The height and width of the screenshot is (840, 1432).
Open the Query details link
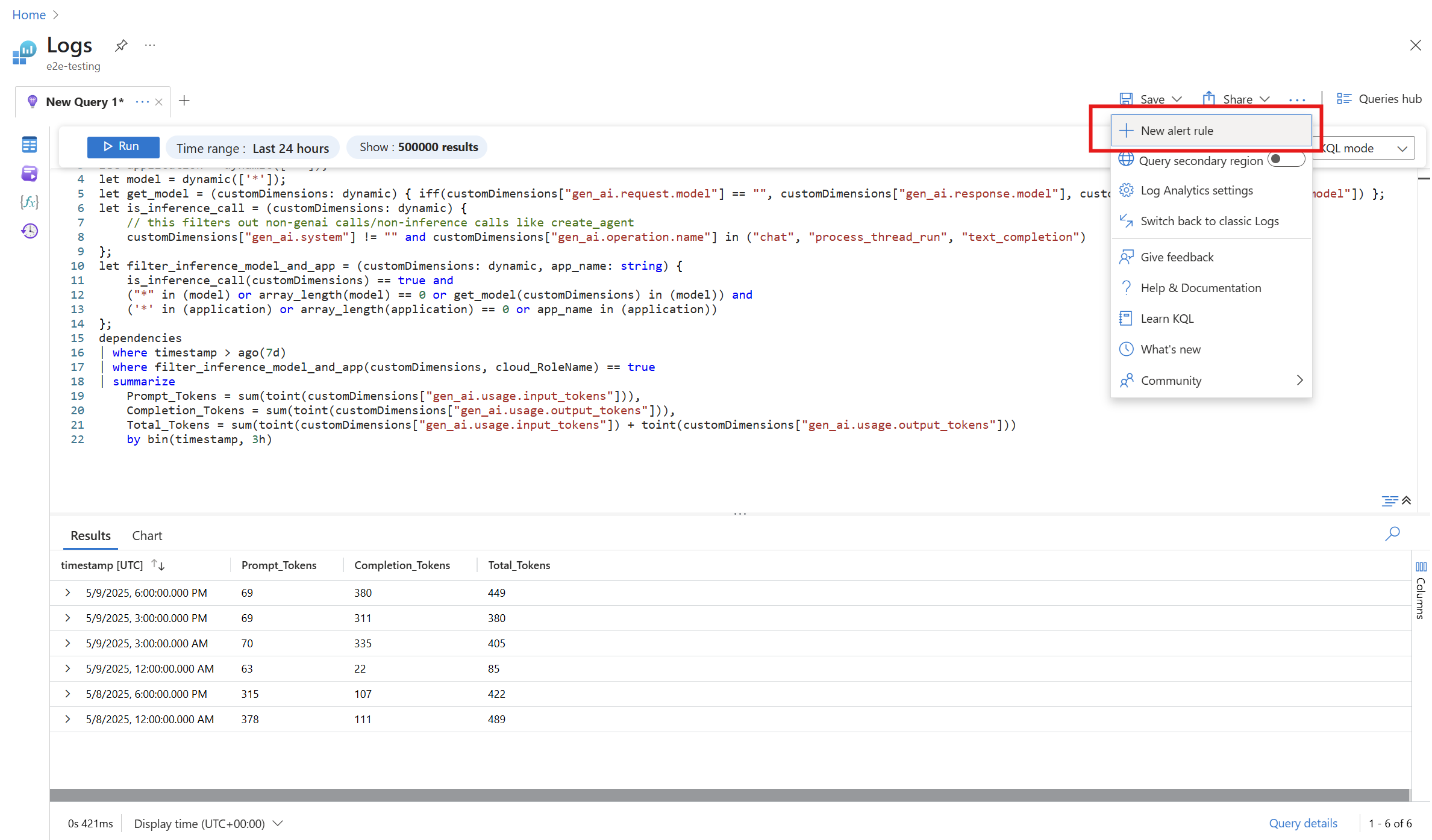[1302, 823]
